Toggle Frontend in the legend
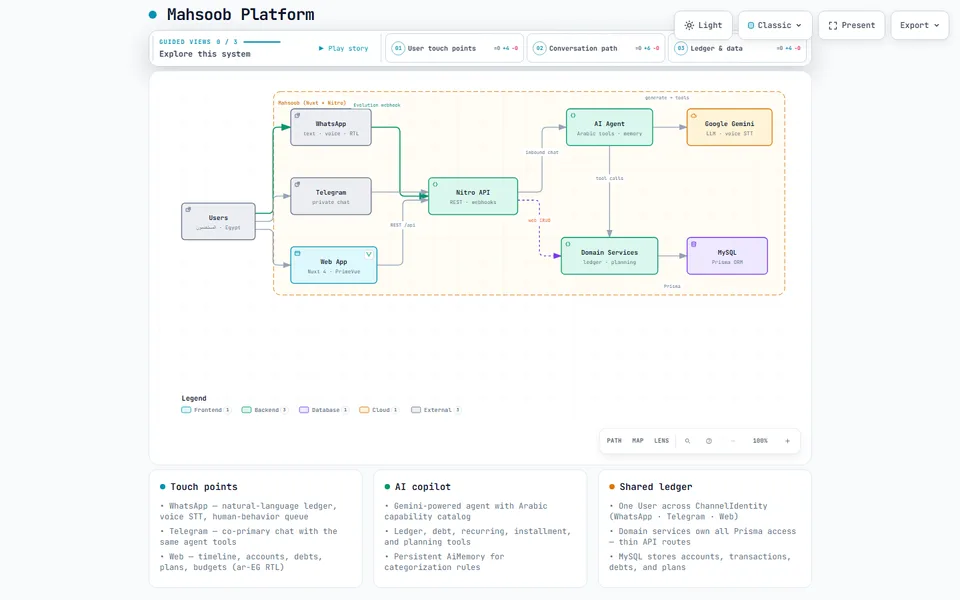Image resolution: width=960 pixels, height=600 pixels. click(206, 410)
